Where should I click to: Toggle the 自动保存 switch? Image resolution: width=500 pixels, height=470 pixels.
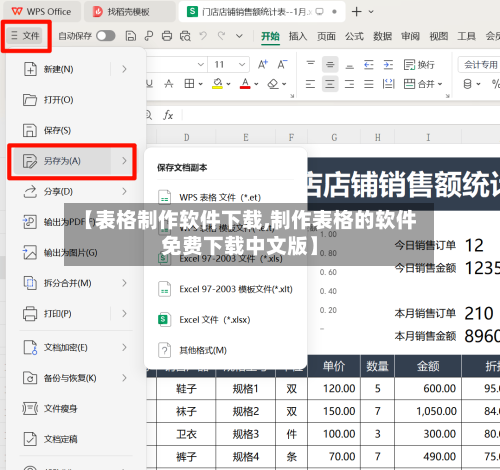tap(106, 36)
